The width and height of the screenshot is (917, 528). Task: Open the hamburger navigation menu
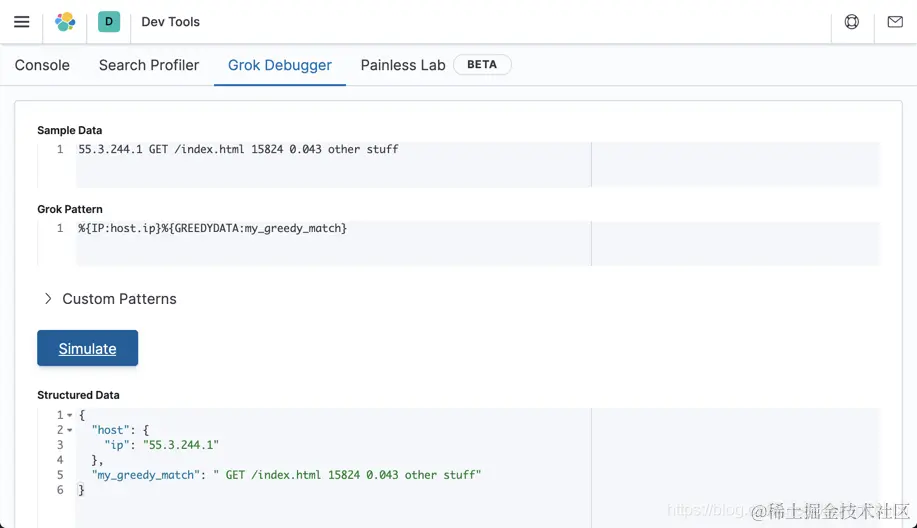click(x=22, y=22)
